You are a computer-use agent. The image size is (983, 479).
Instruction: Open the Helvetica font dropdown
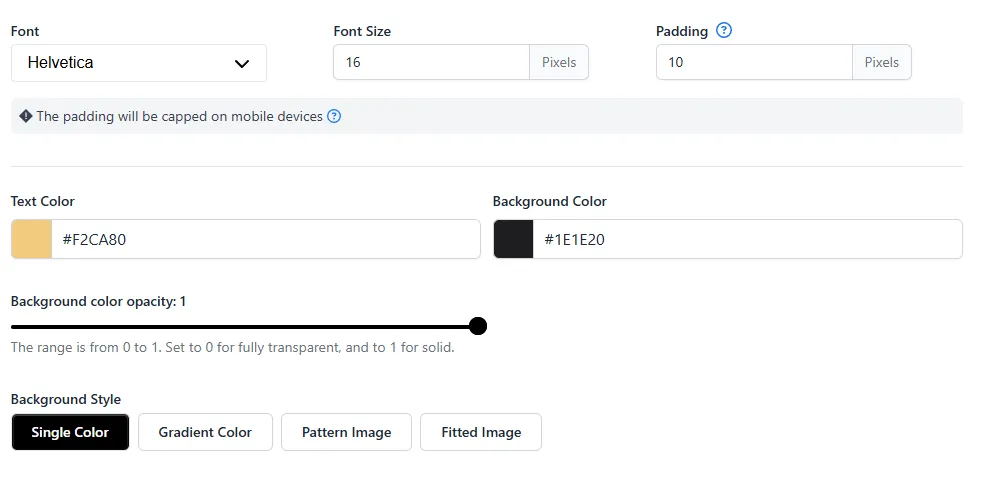tap(139, 63)
